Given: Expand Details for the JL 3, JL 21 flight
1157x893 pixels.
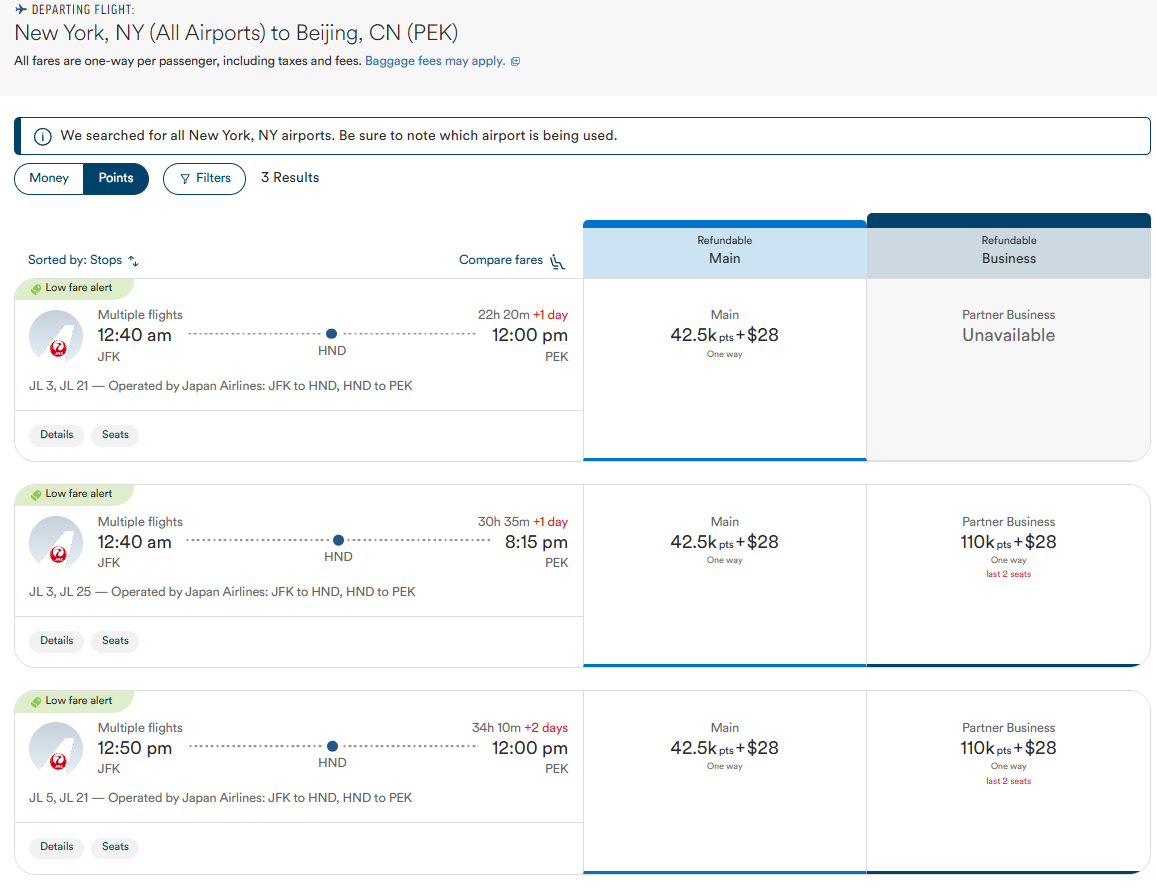Looking at the screenshot, I should click(57, 435).
